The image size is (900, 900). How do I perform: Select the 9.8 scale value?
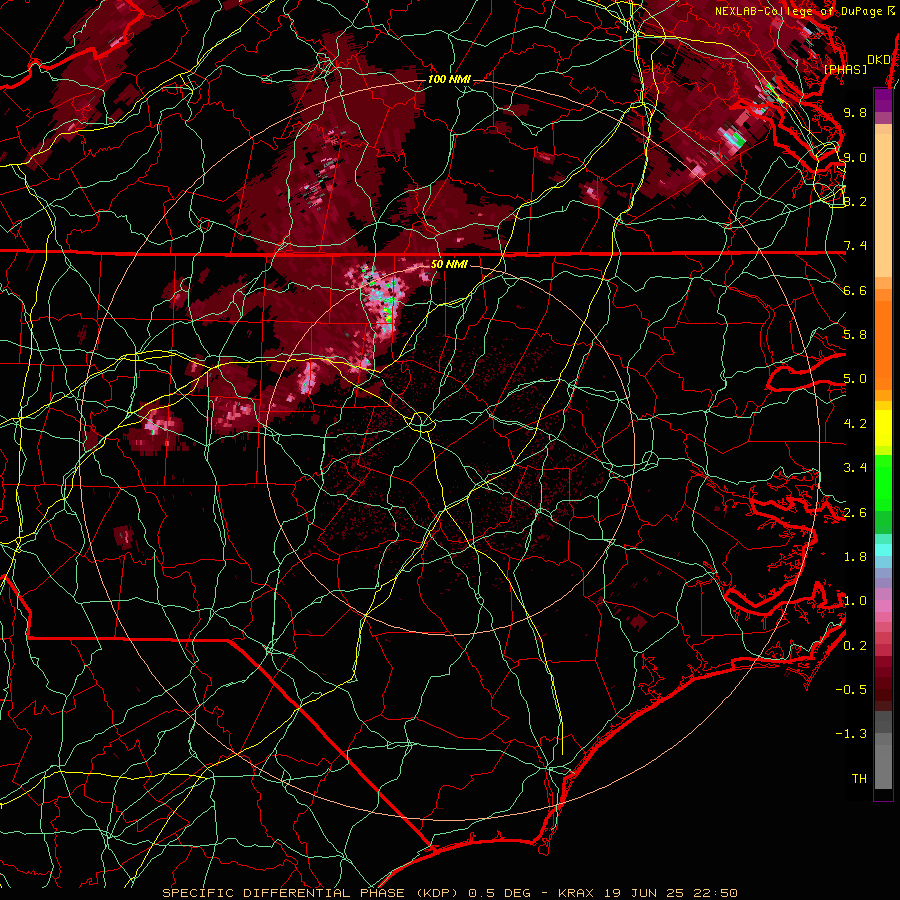(x=855, y=112)
